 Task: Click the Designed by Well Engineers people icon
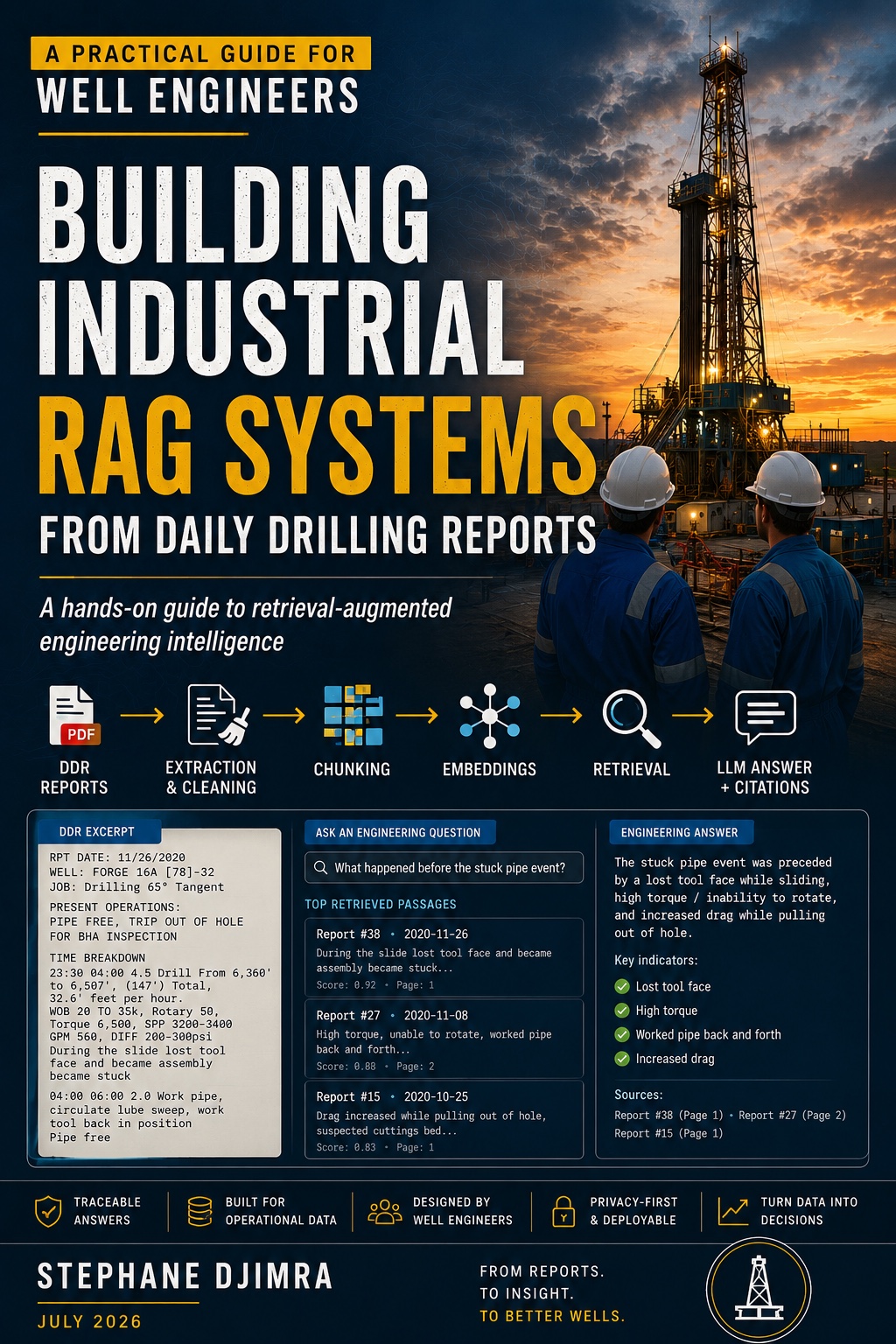[x=385, y=1212]
